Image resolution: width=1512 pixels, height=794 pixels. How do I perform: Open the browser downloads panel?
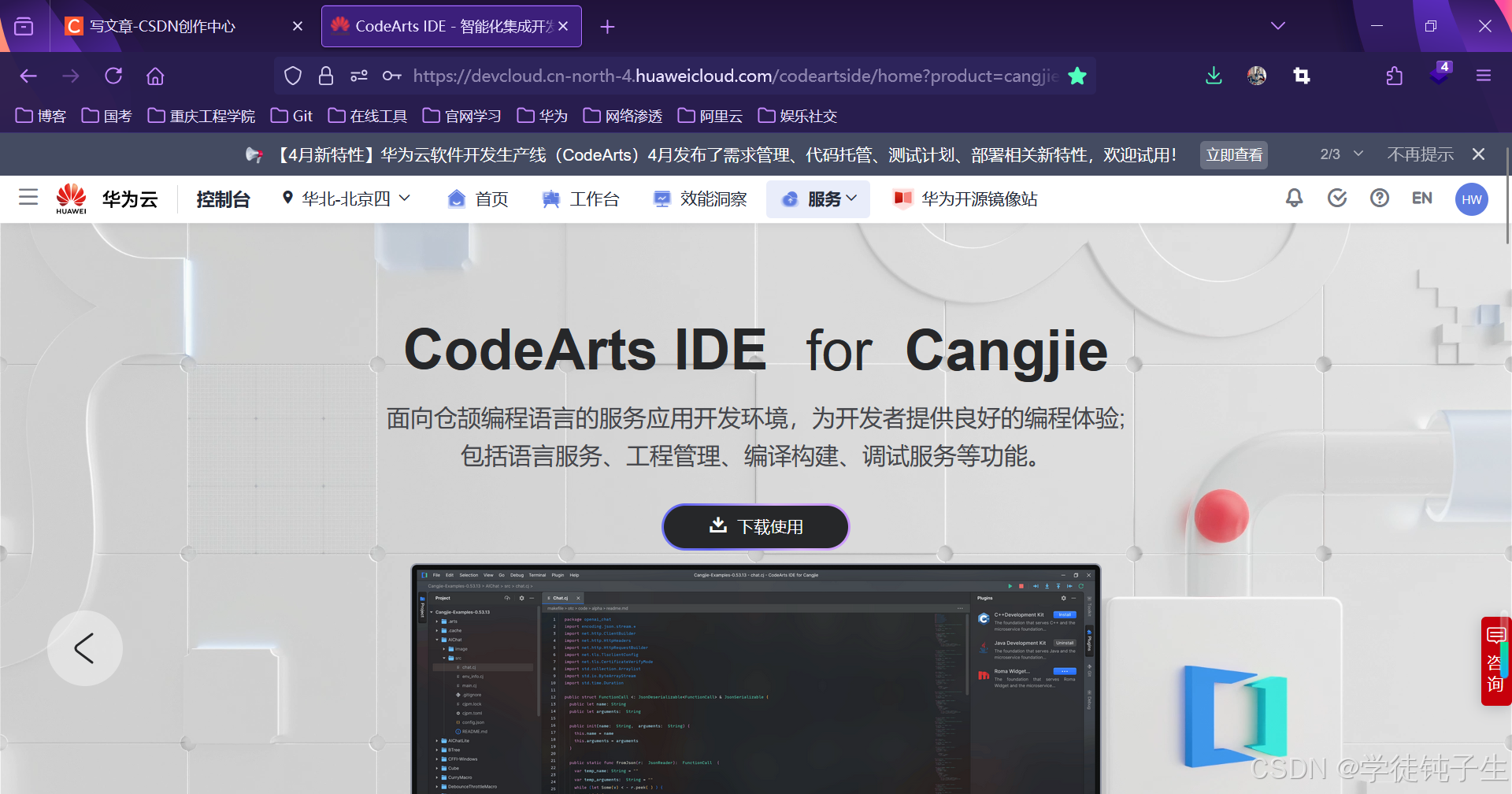point(1214,76)
